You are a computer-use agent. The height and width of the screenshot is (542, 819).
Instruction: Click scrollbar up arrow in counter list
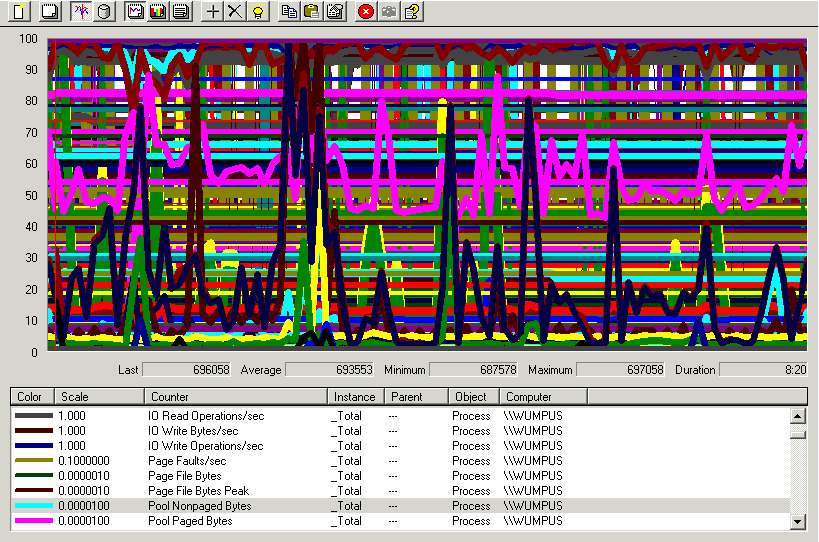pos(798,416)
